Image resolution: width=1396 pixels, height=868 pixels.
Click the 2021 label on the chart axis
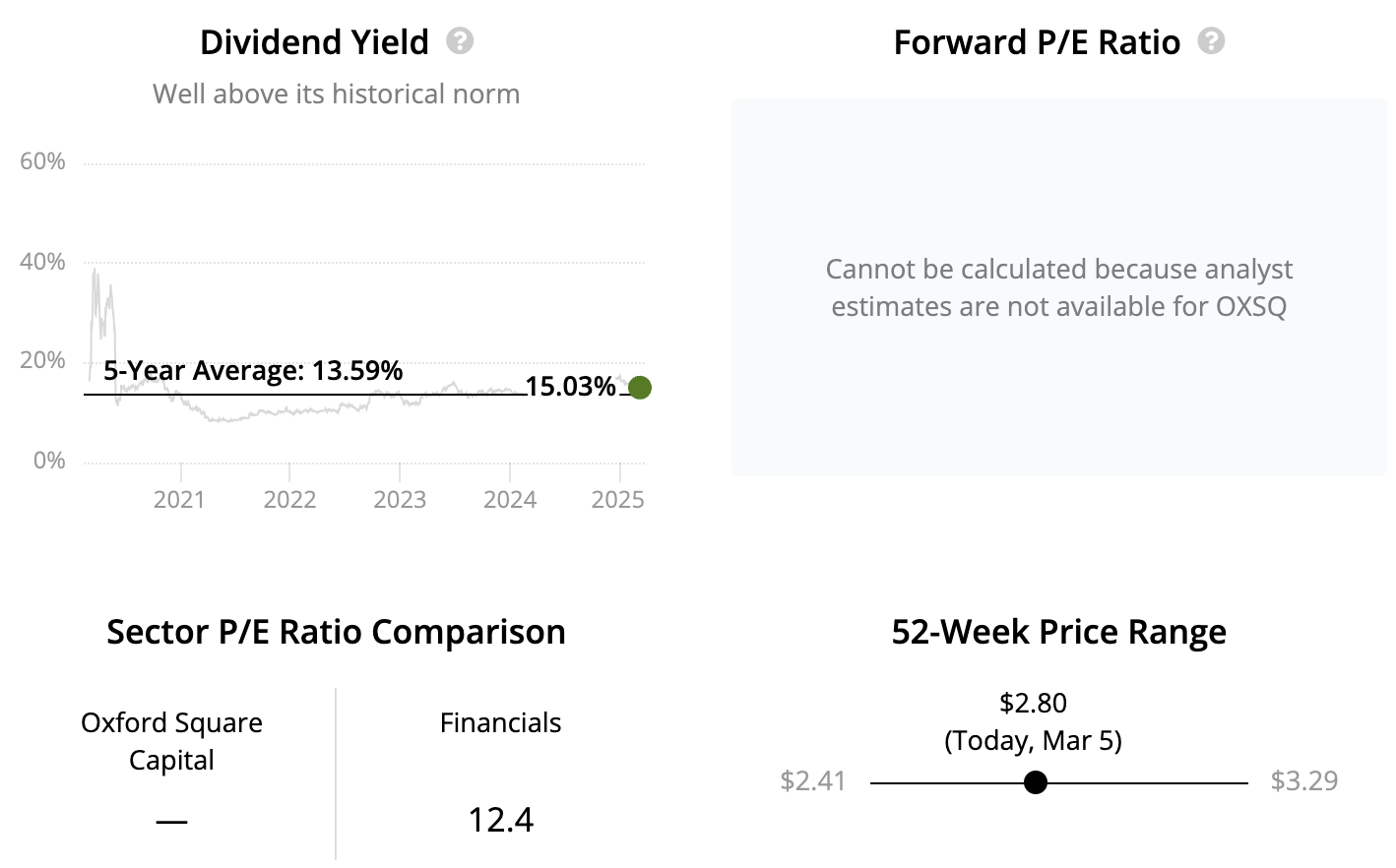click(x=179, y=500)
